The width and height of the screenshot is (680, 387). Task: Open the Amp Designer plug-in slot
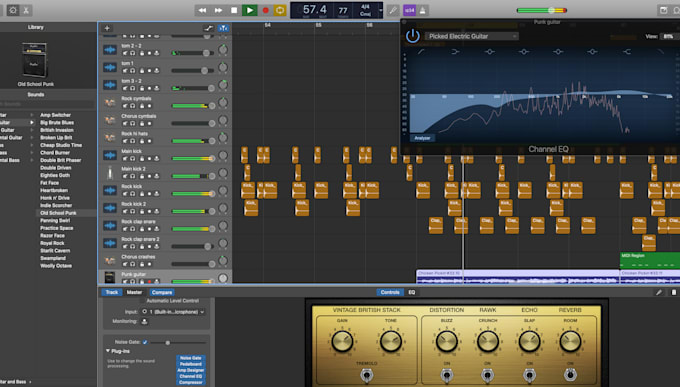click(x=190, y=370)
